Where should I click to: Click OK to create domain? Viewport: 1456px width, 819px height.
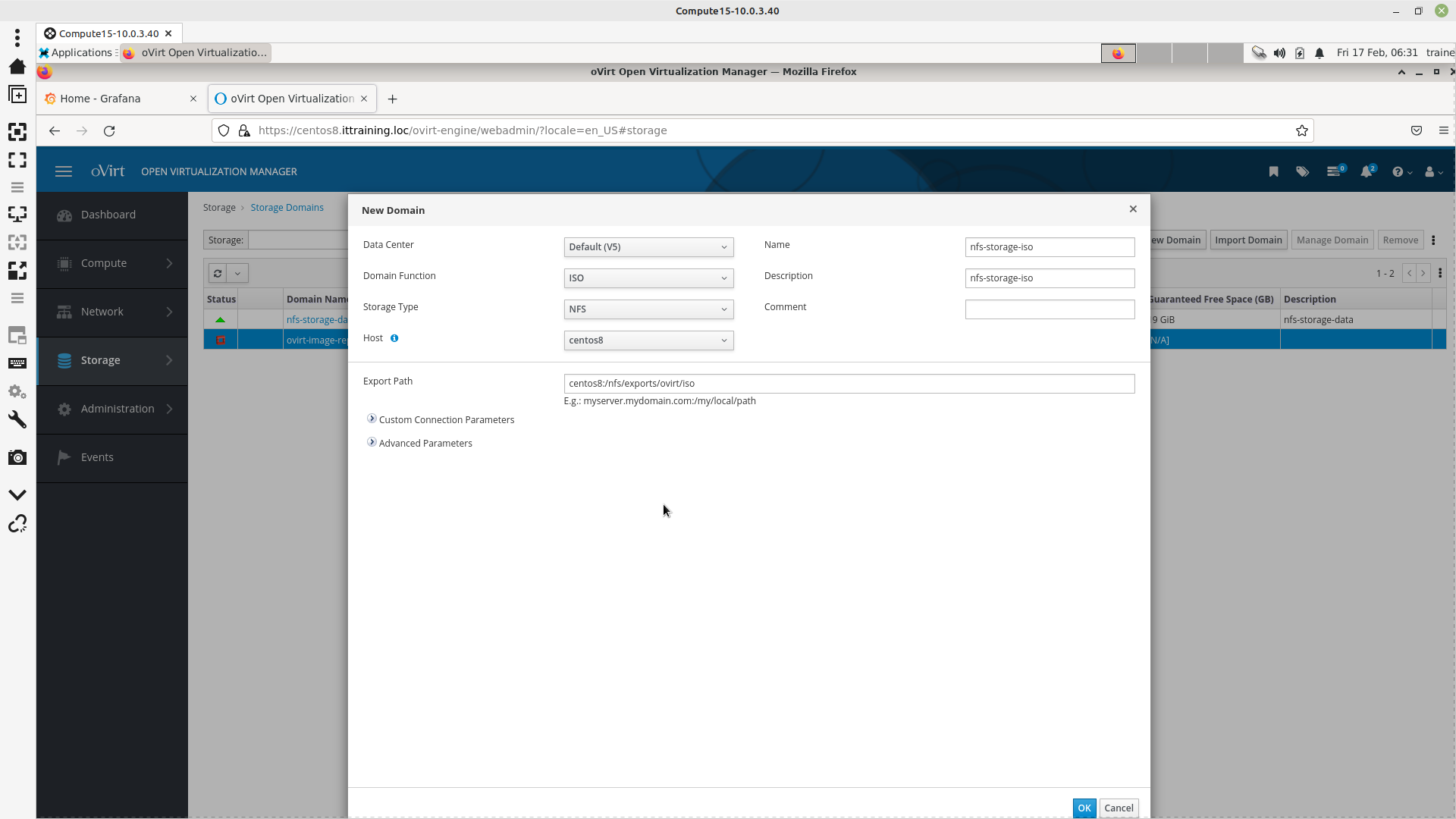[x=1084, y=808]
